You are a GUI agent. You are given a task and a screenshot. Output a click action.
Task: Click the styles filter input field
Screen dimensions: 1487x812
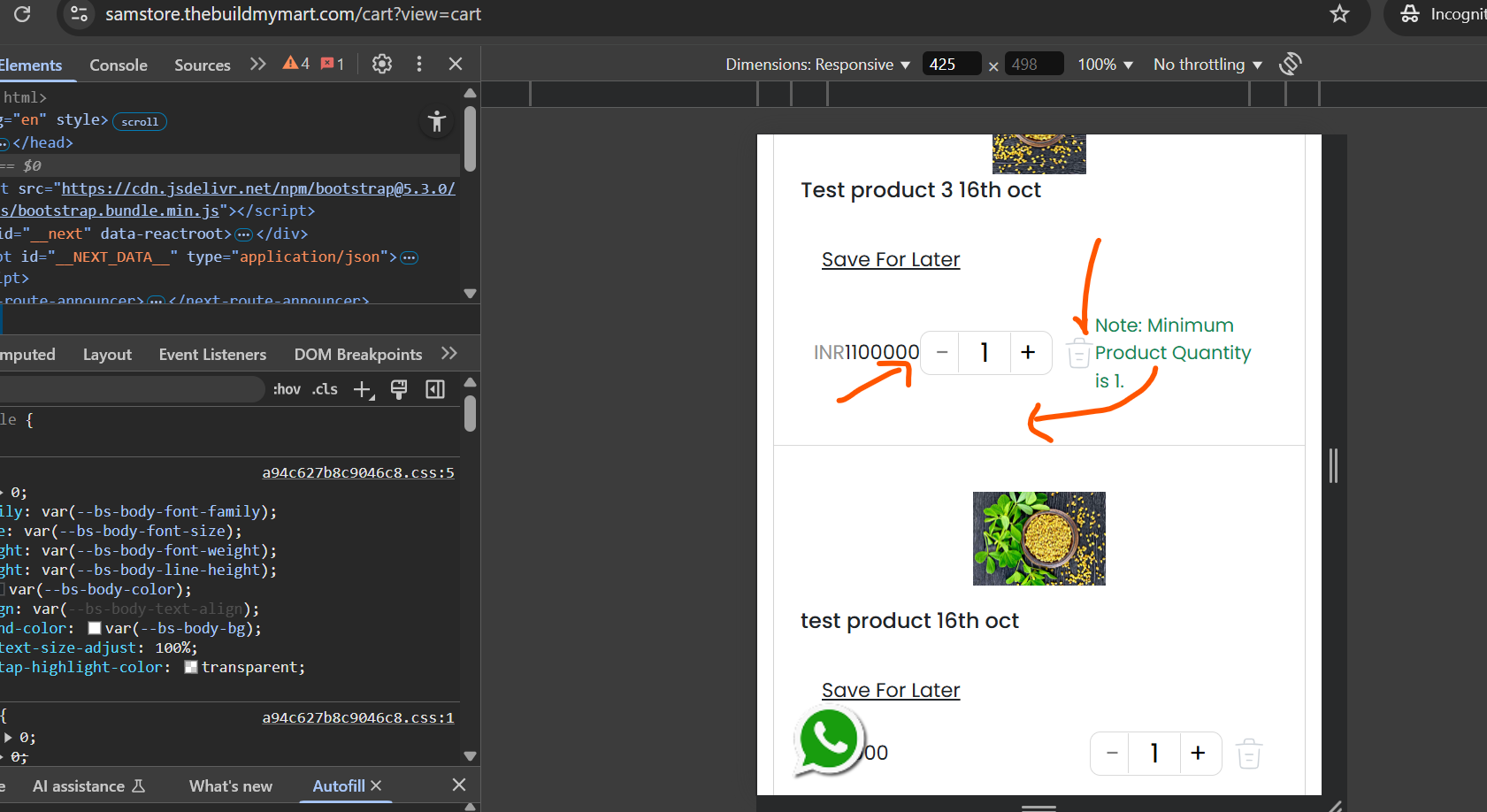point(131,389)
